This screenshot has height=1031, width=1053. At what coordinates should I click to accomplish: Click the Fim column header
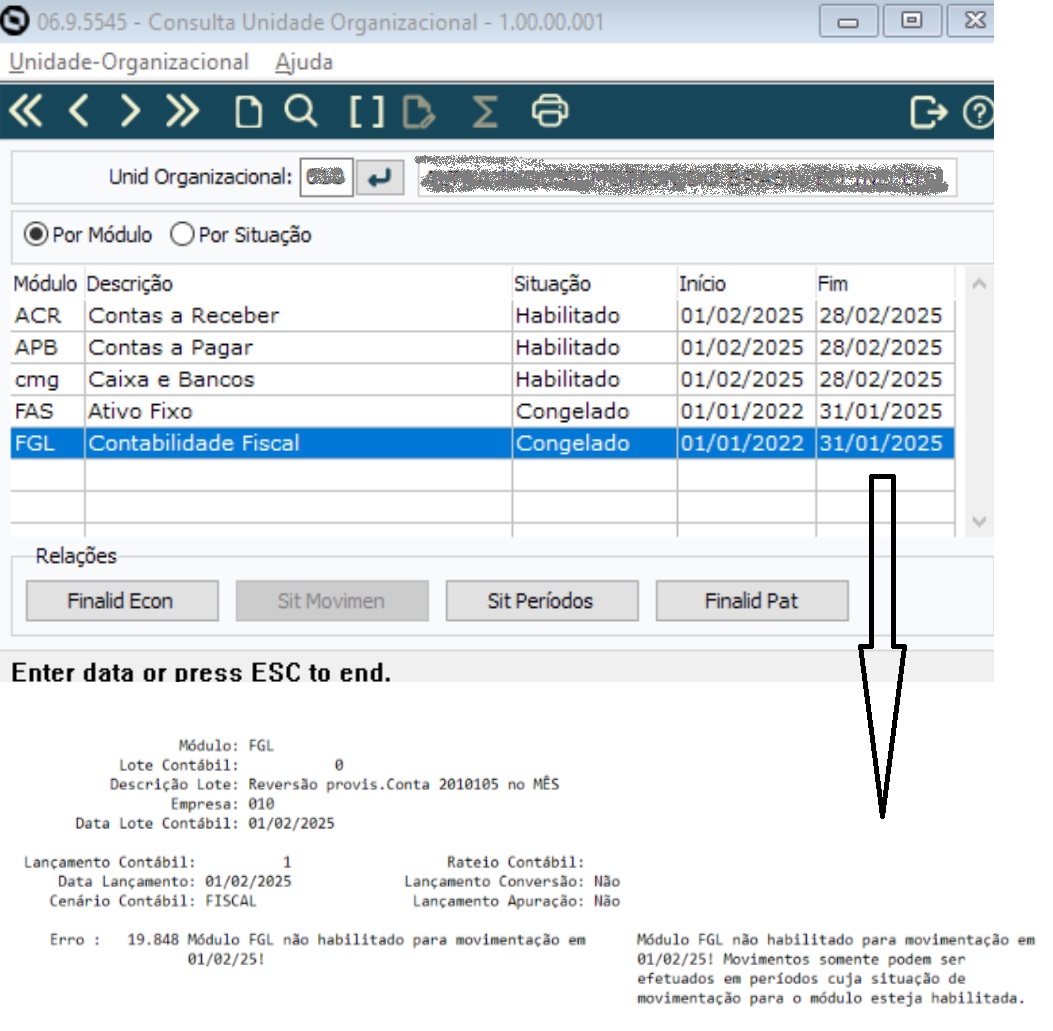(833, 284)
